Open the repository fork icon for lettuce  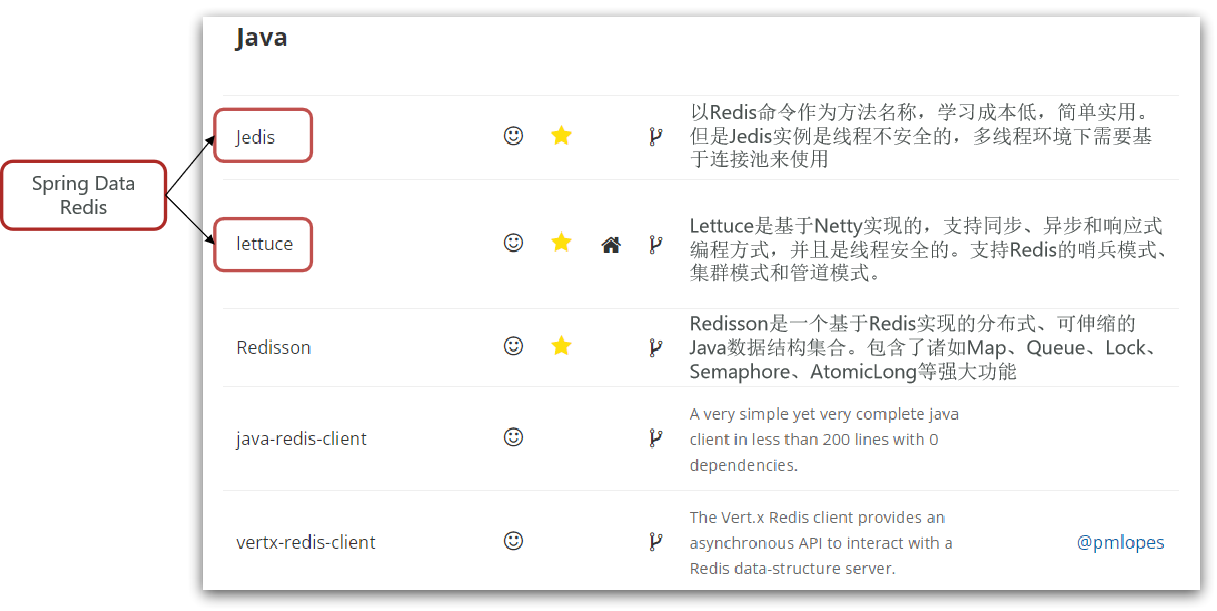[655, 244]
